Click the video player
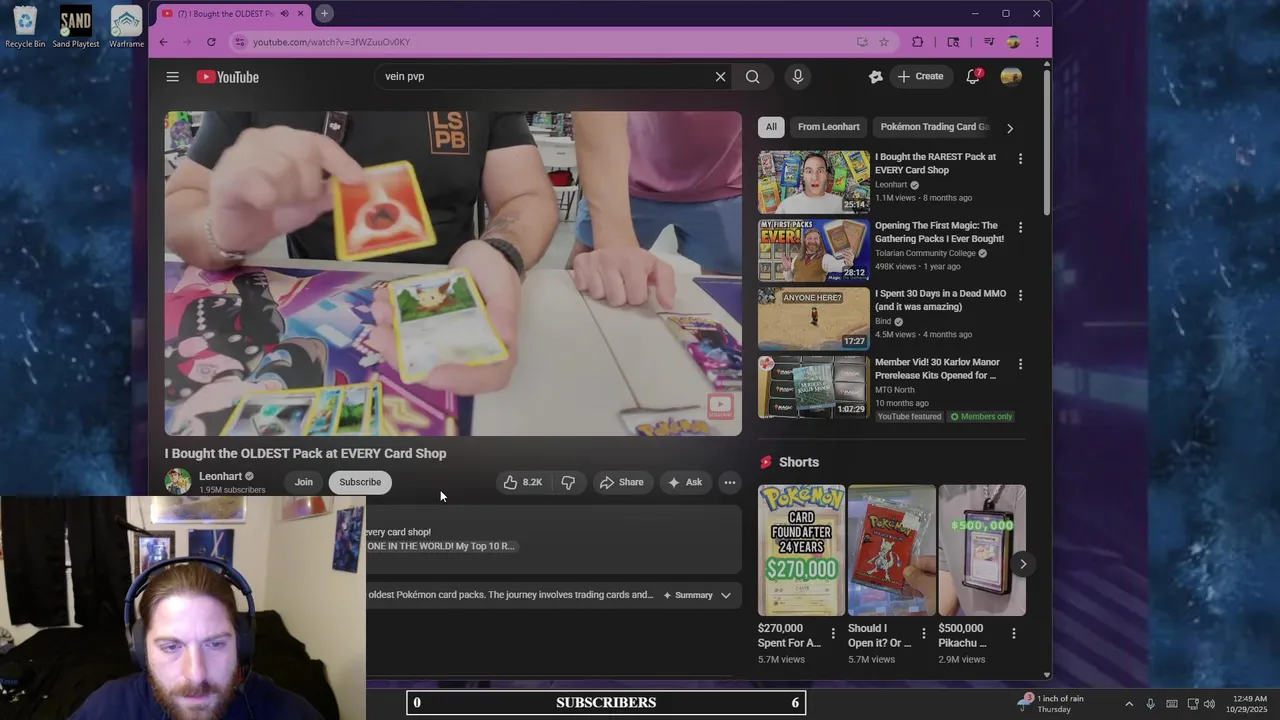Screen dimensions: 1280x720 pos(453,273)
